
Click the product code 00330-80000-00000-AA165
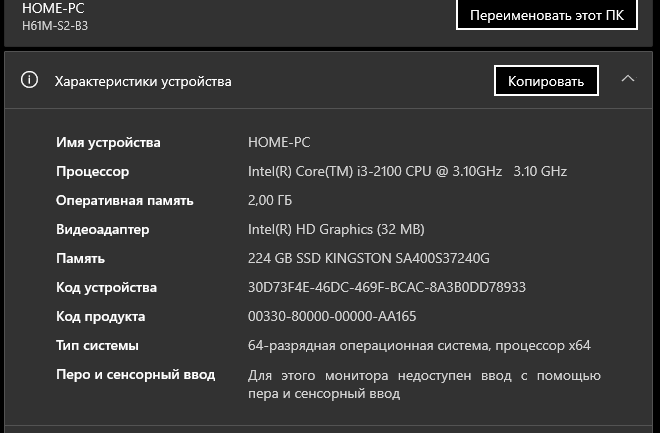[x=332, y=316]
